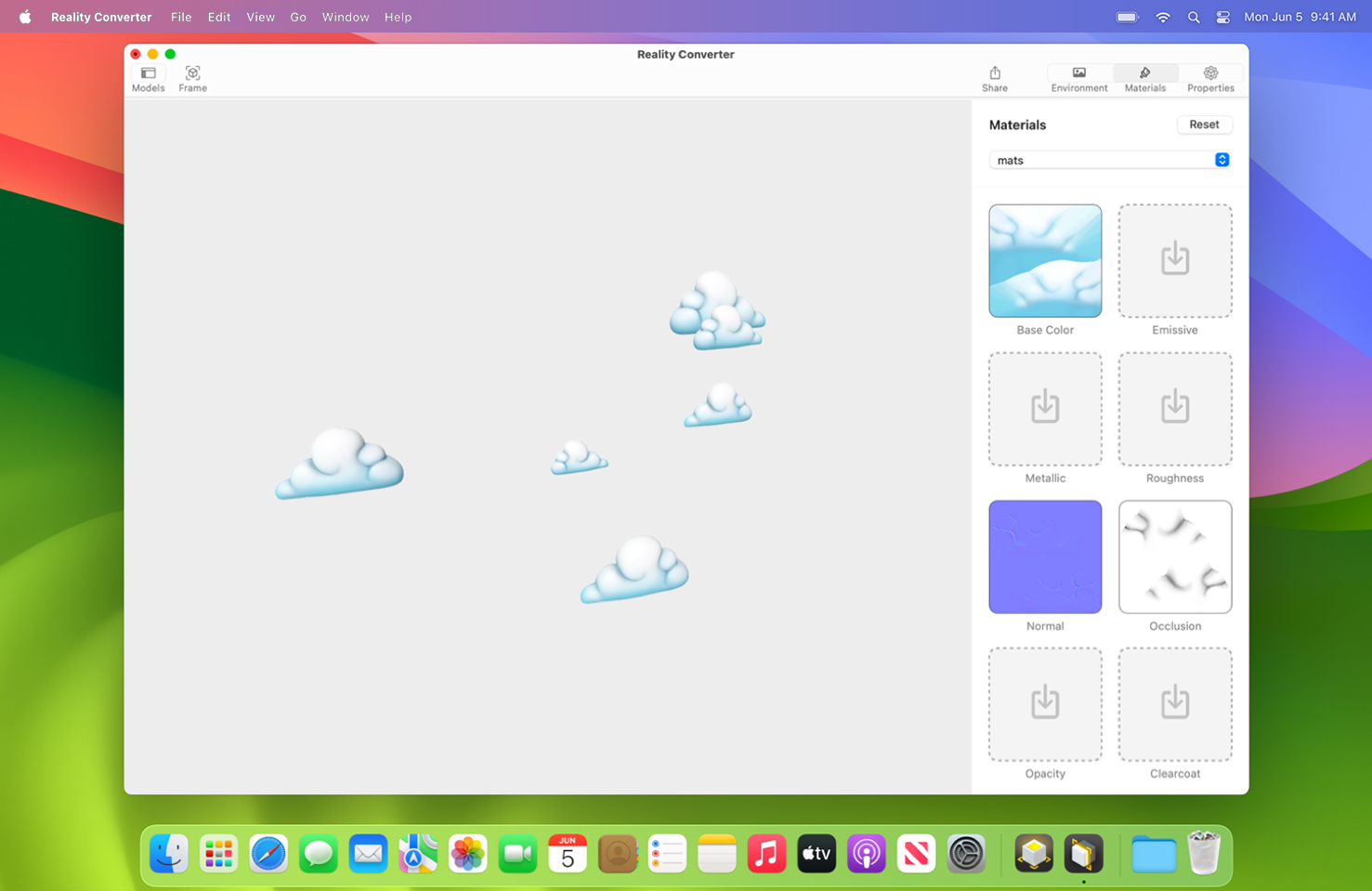Click the empty Roughness texture slot
This screenshot has width=1372, height=891.
[x=1175, y=409]
